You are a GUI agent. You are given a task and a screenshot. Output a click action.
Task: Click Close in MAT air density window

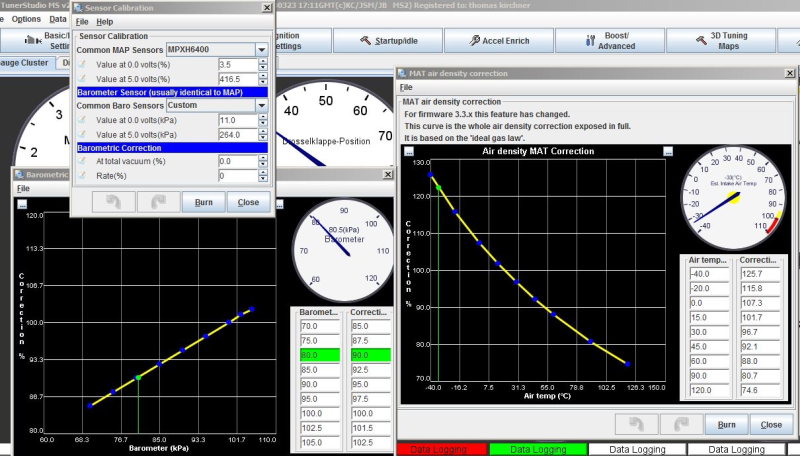pyautogui.click(x=771, y=424)
